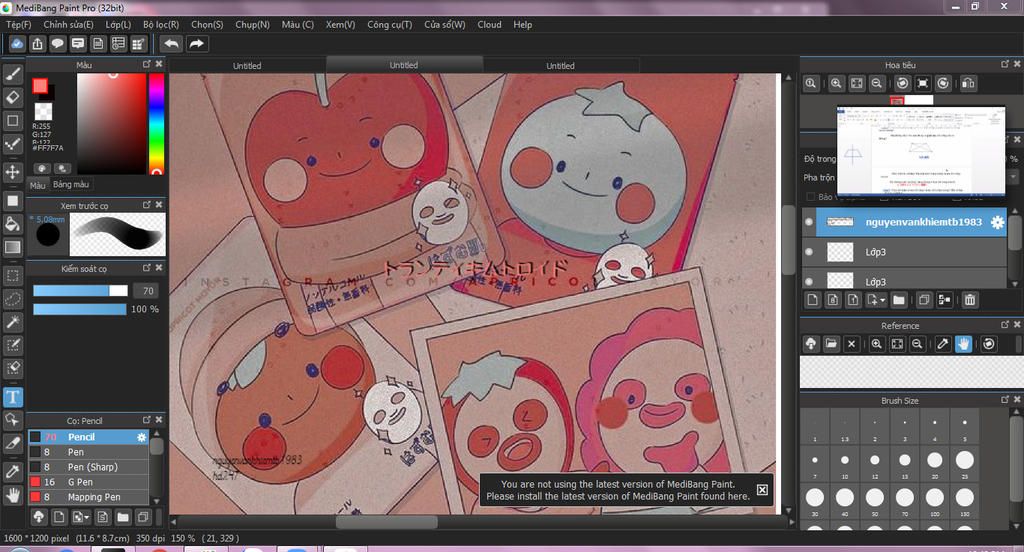Click the share/export icon in toolbar

(37, 44)
